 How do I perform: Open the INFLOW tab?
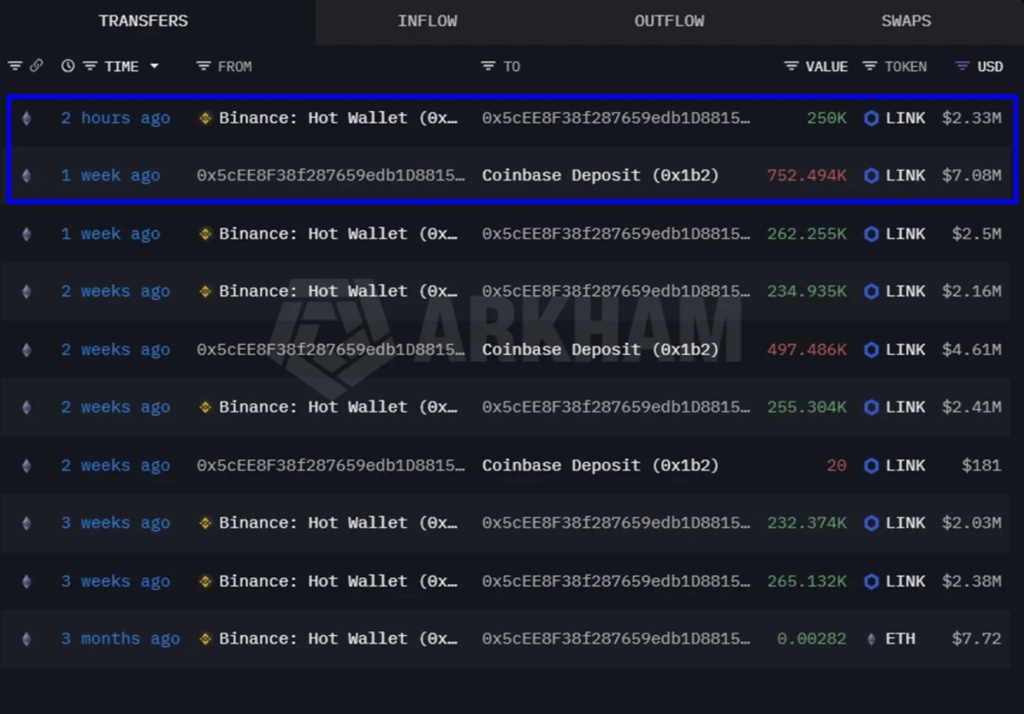[x=428, y=21]
